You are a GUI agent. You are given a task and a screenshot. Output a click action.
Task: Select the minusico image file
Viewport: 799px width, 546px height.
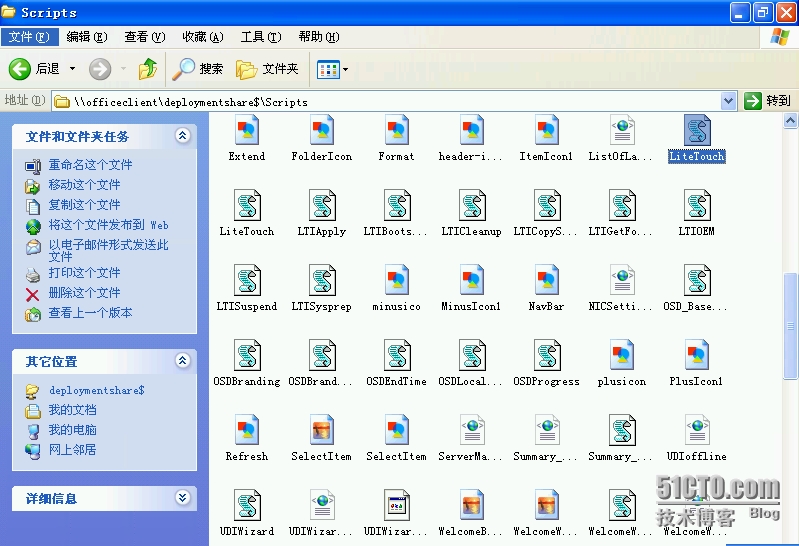click(396, 288)
